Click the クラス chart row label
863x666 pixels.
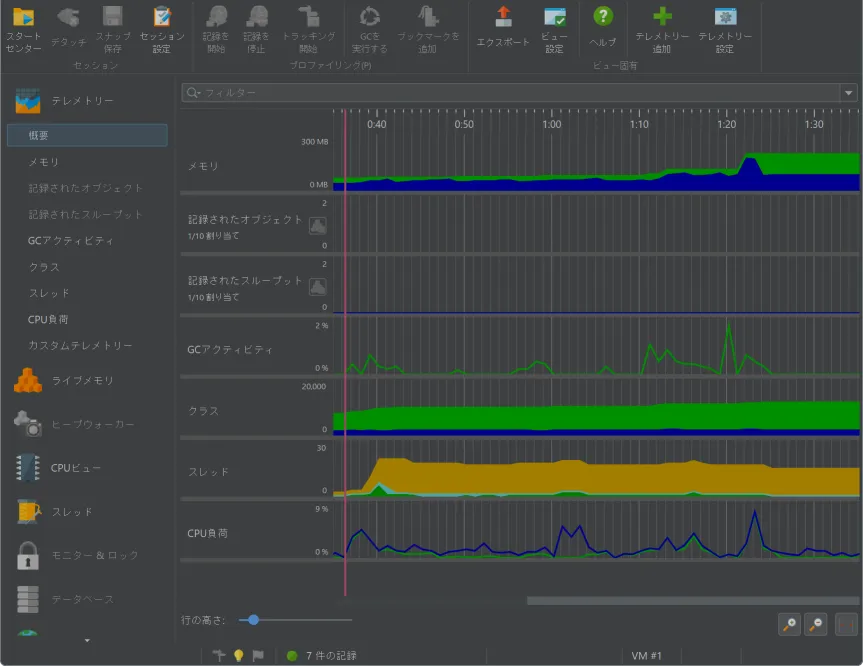[x=204, y=411]
